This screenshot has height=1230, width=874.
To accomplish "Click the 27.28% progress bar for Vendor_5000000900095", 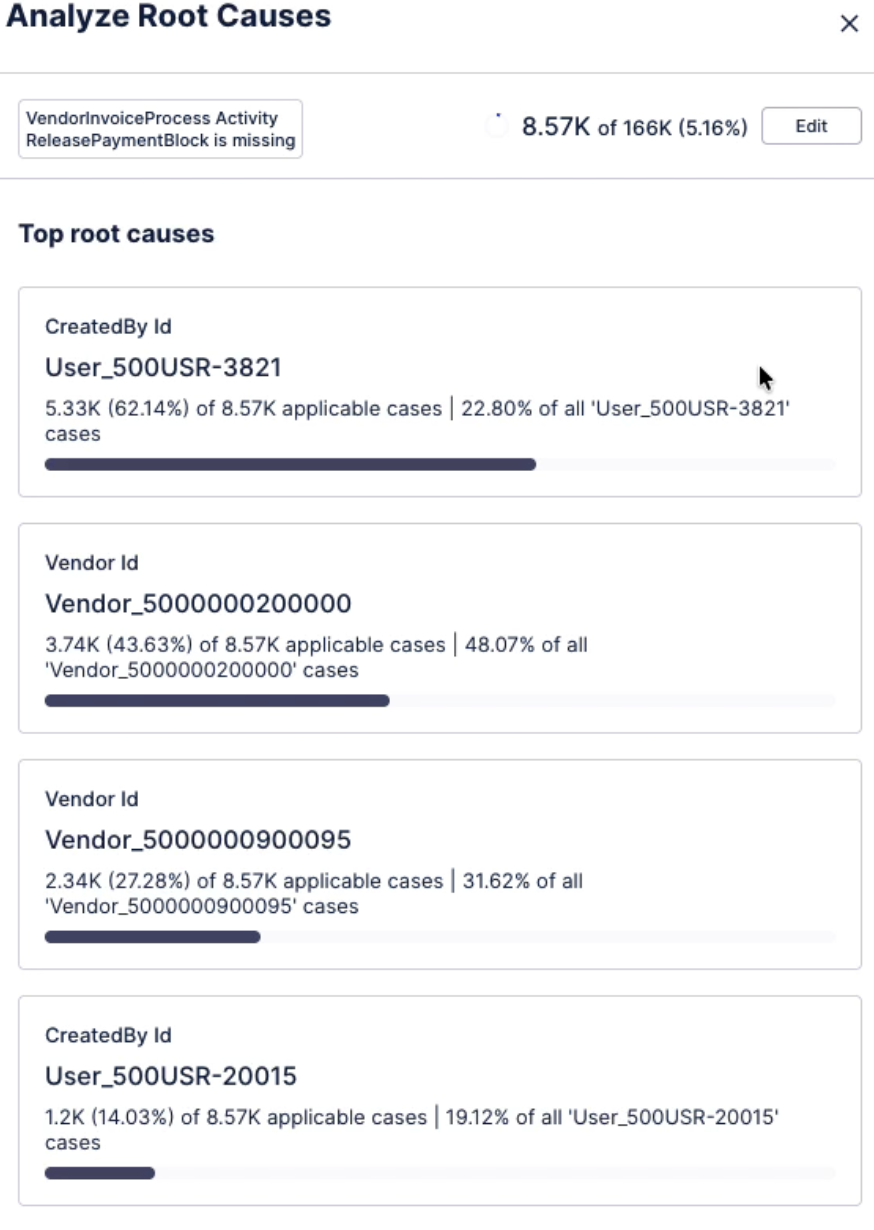I will tap(152, 937).
